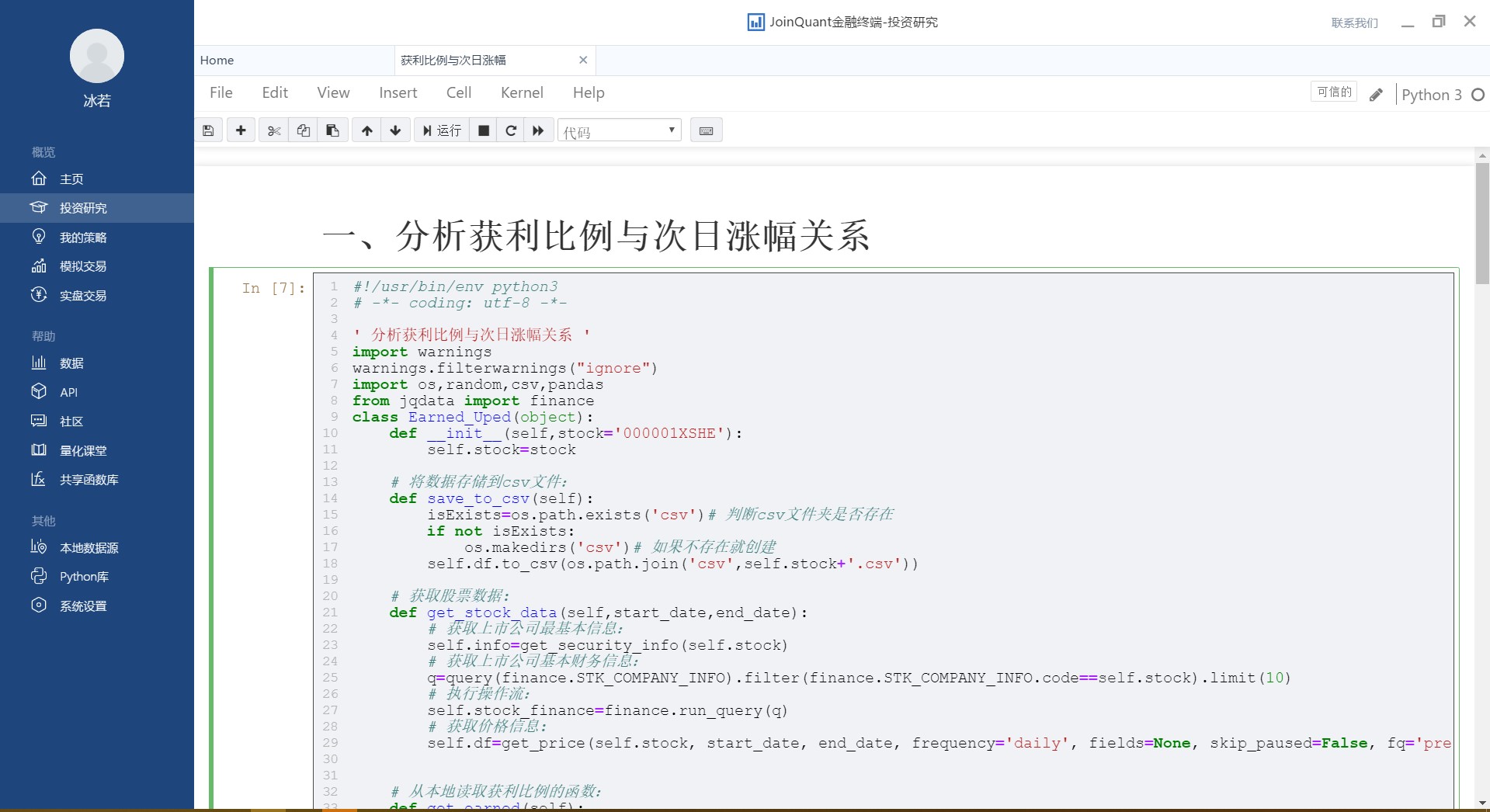This screenshot has height=812, width=1490.
Task: Open 数据 under the help section
Action: pos(97,363)
